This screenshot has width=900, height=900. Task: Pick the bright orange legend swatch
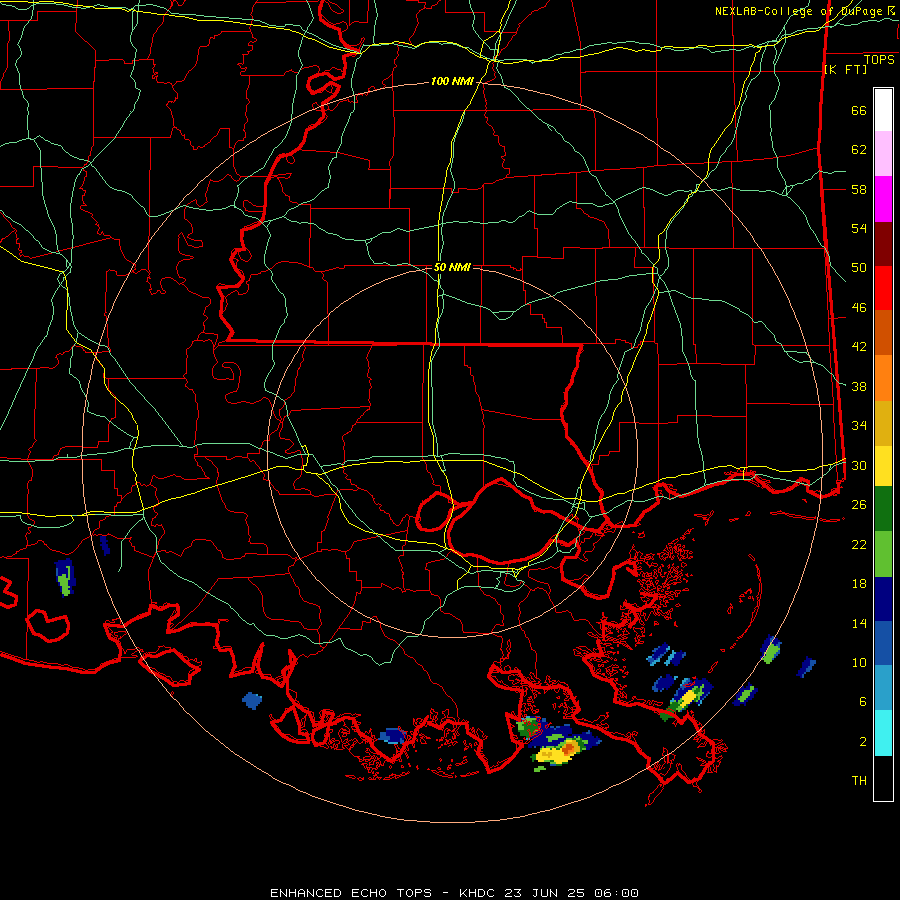(x=883, y=378)
